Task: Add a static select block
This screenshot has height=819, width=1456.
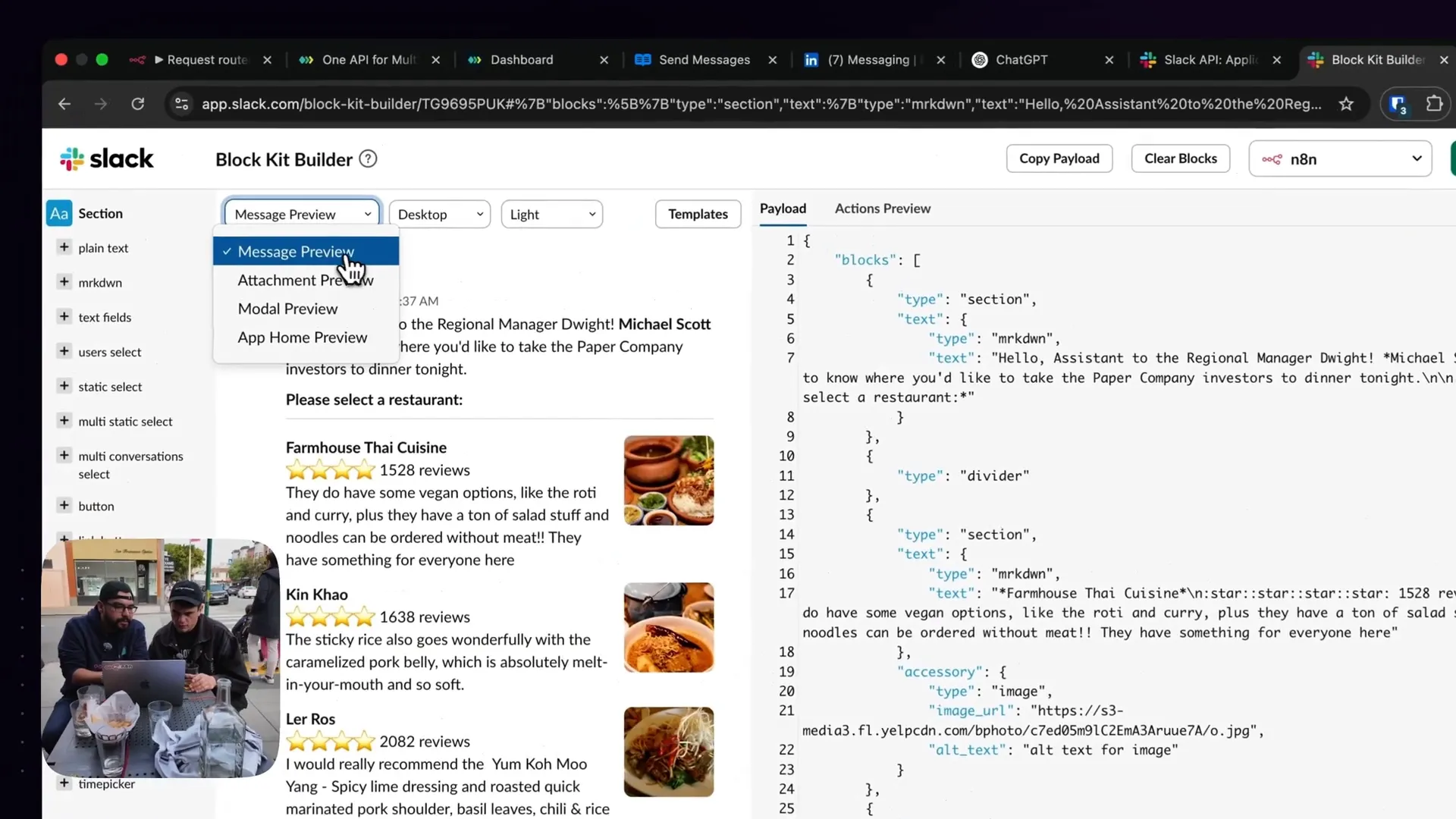Action: click(x=64, y=386)
